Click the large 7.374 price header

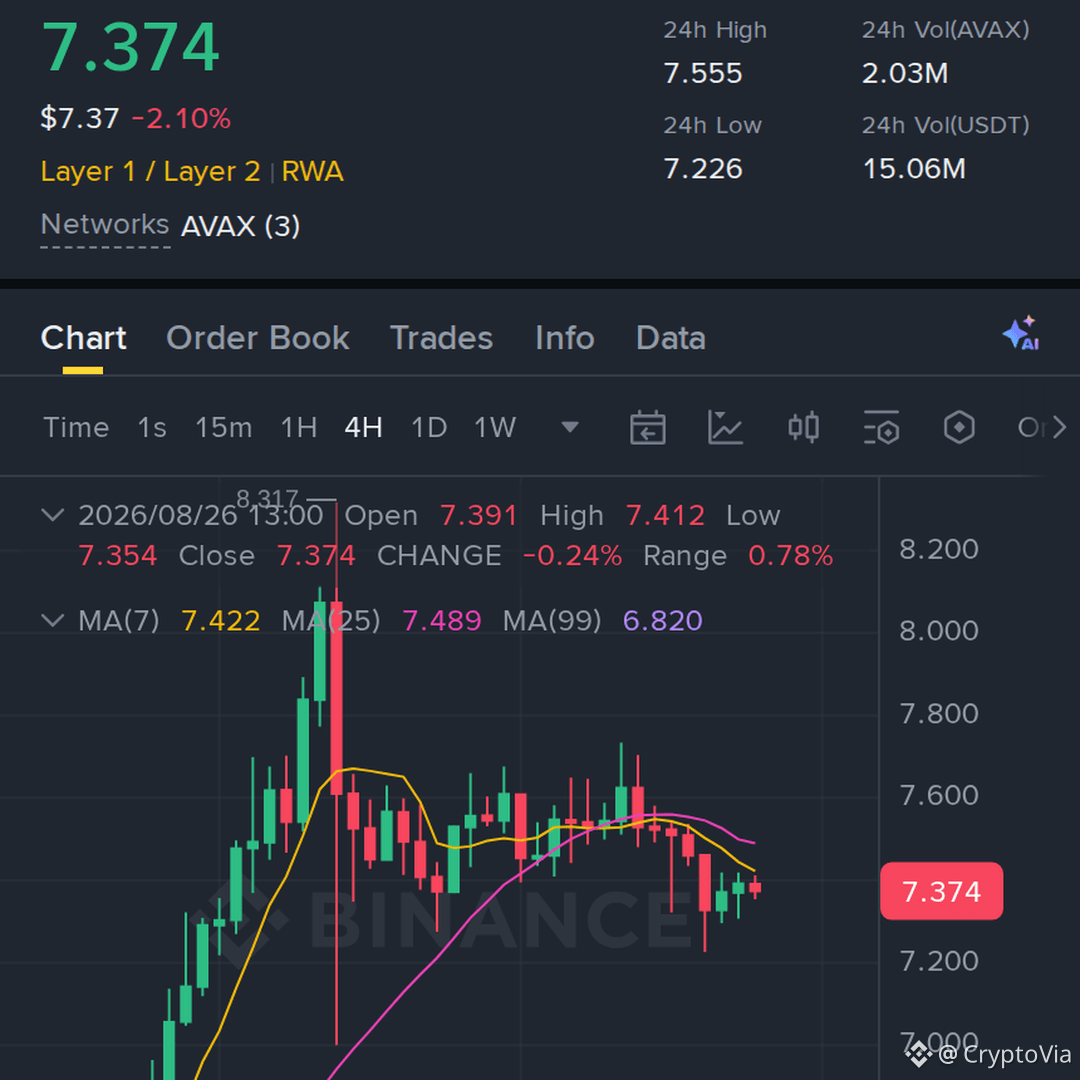130,47
